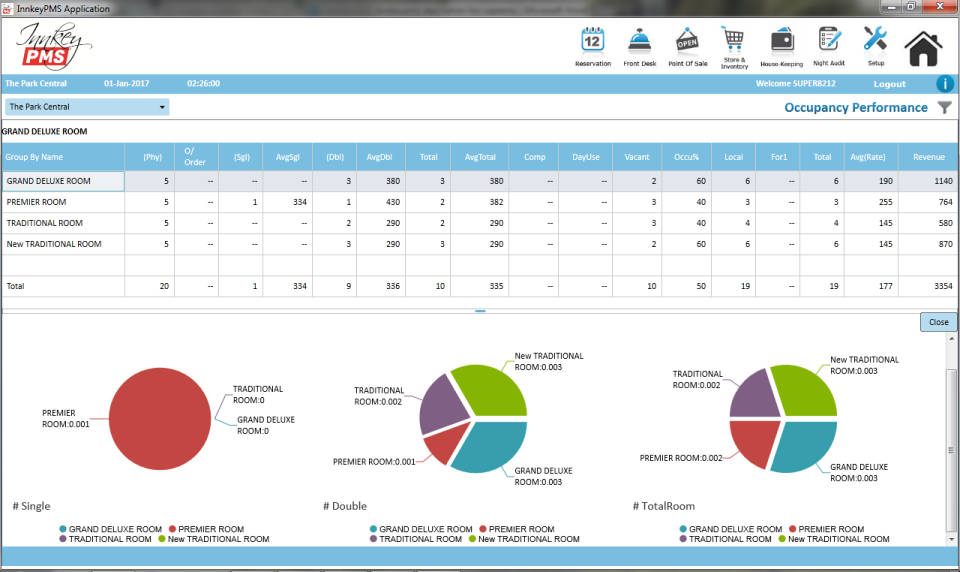Sort by Occu% column header
The height and width of the screenshot is (572, 960).
pyautogui.click(x=686, y=157)
